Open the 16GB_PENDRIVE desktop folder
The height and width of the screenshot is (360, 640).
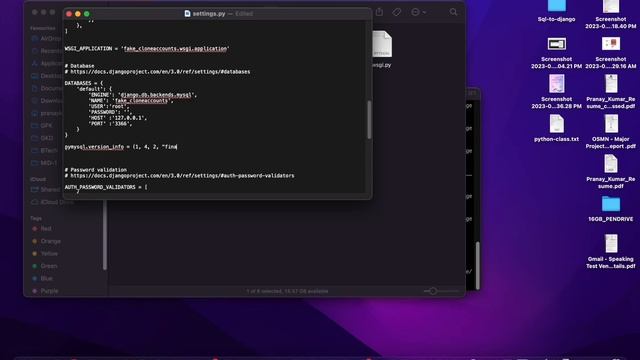pyautogui.click(x=611, y=209)
